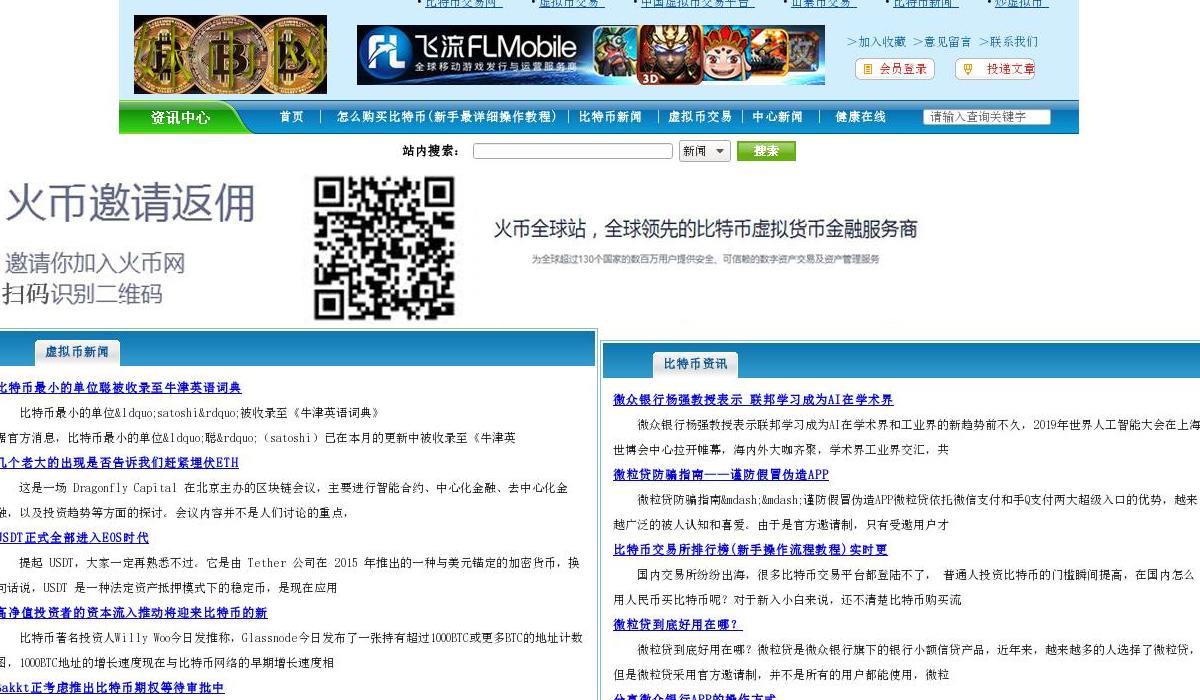Click the green 搜索 button
The width and height of the screenshot is (1200, 700).
[x=766, y=151]
